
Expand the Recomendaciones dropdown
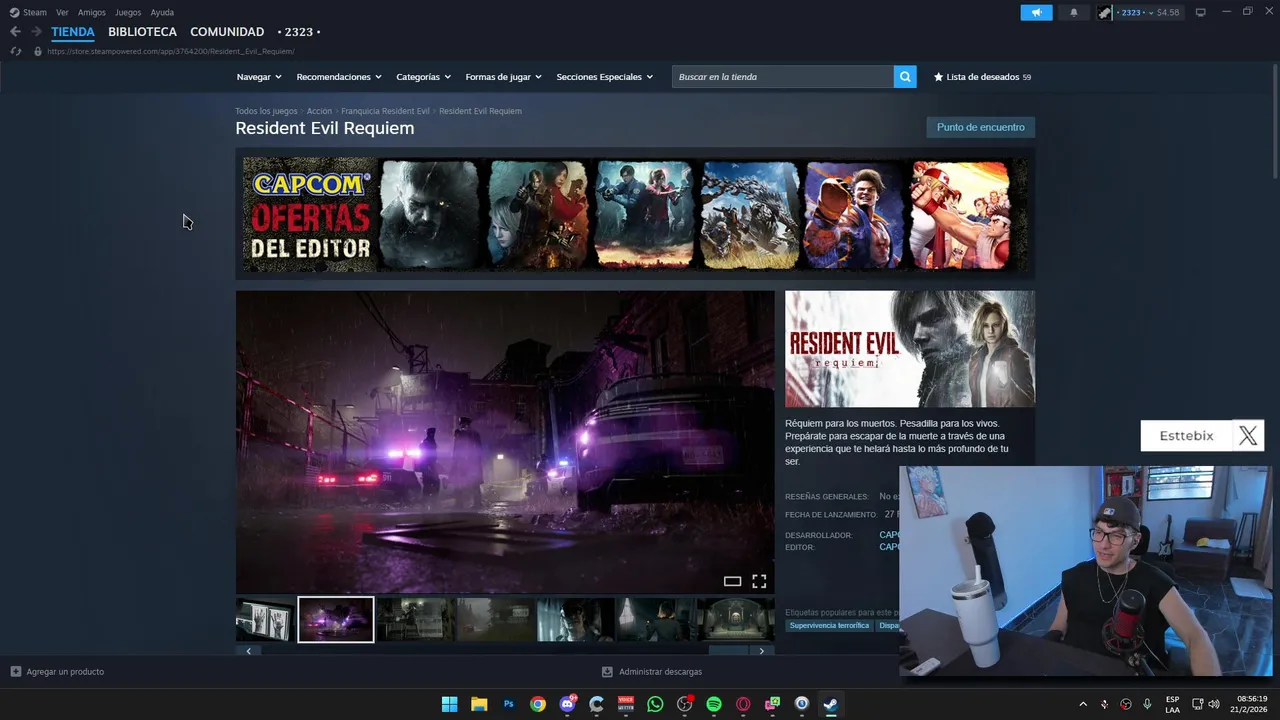339,77
